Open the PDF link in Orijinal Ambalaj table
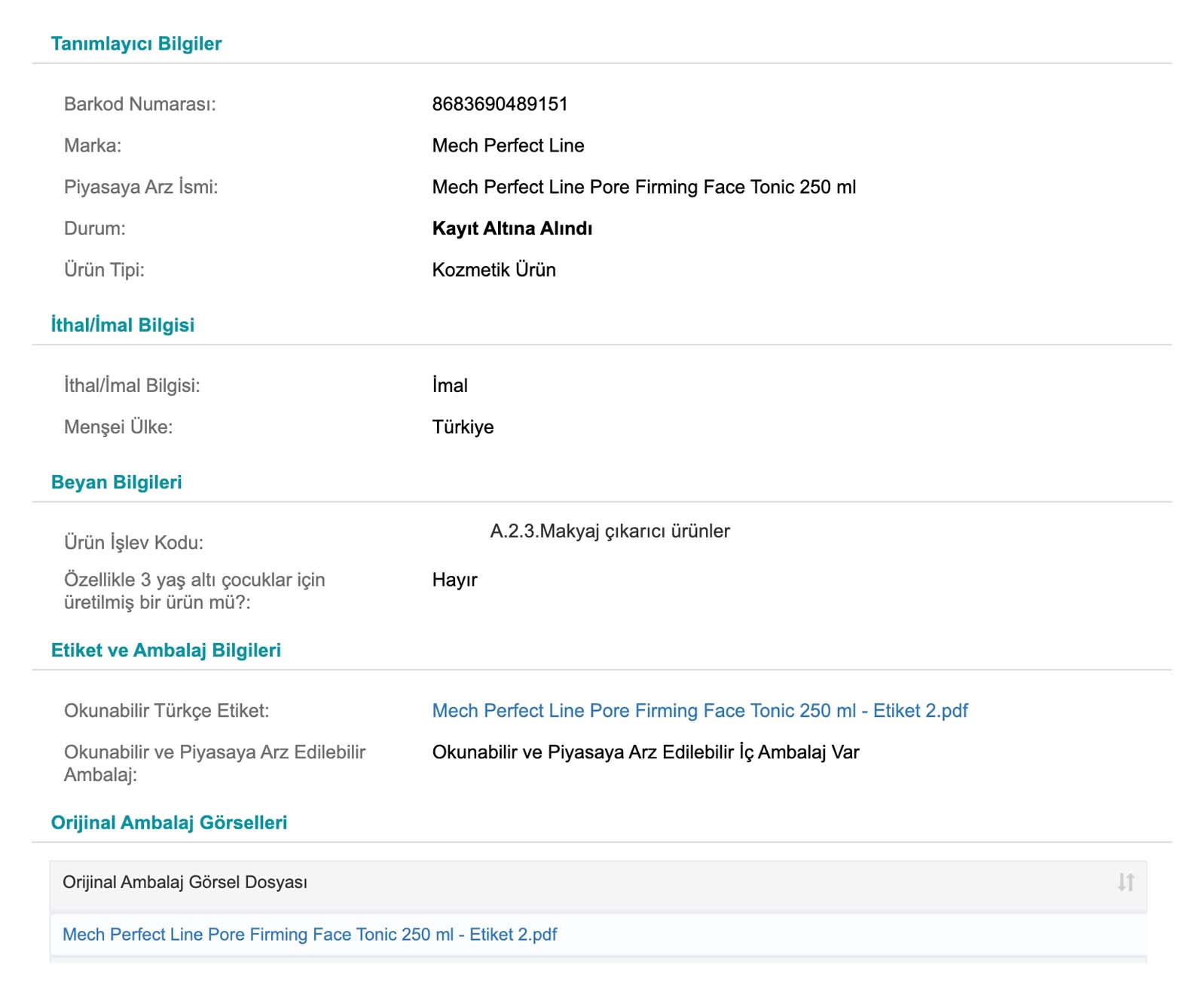 point(309,935)
